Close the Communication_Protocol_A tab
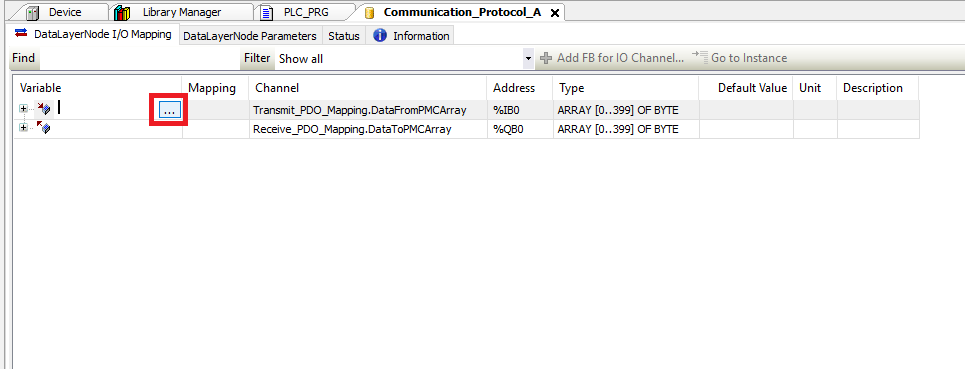 point(555,12)
